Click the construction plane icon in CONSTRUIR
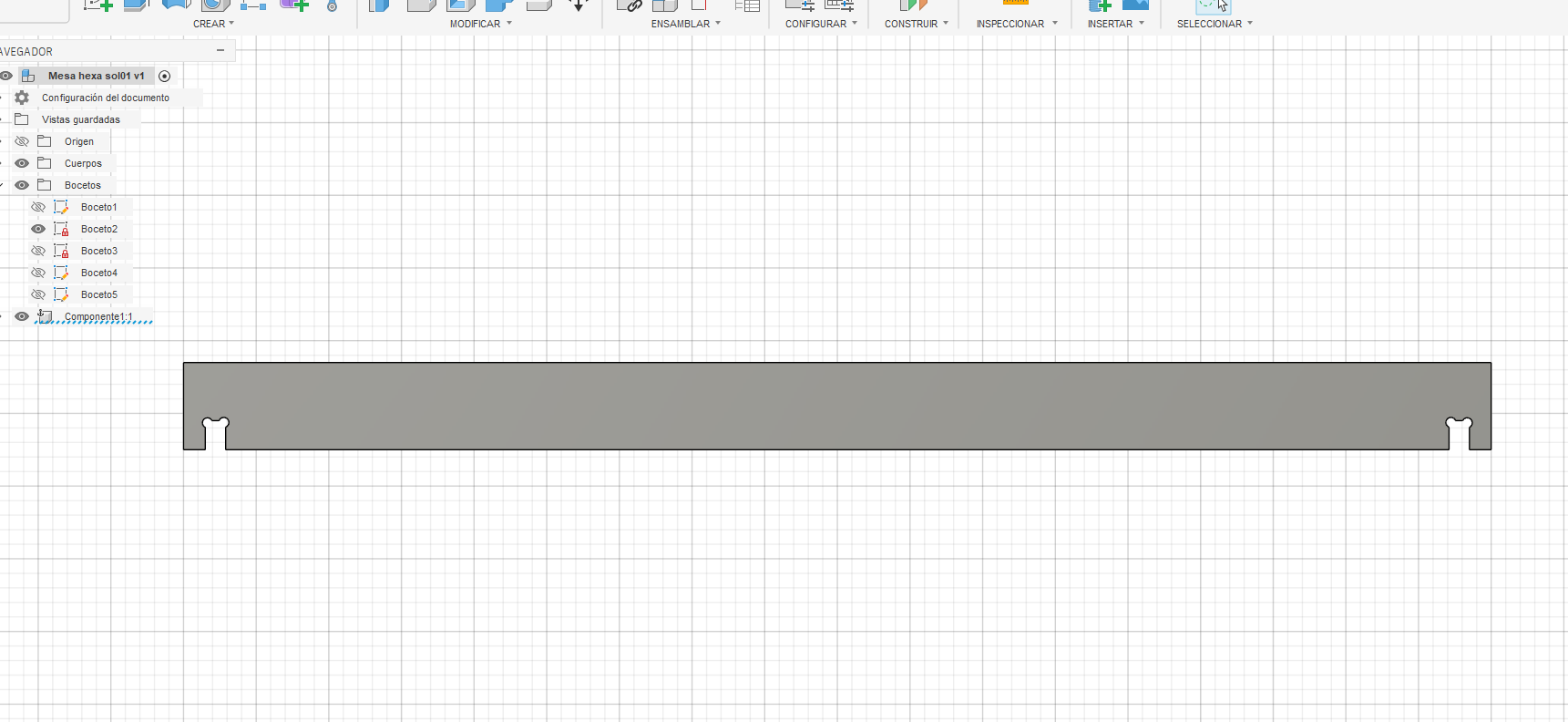This screenshot has height=722, width=1568. [913, 5]
